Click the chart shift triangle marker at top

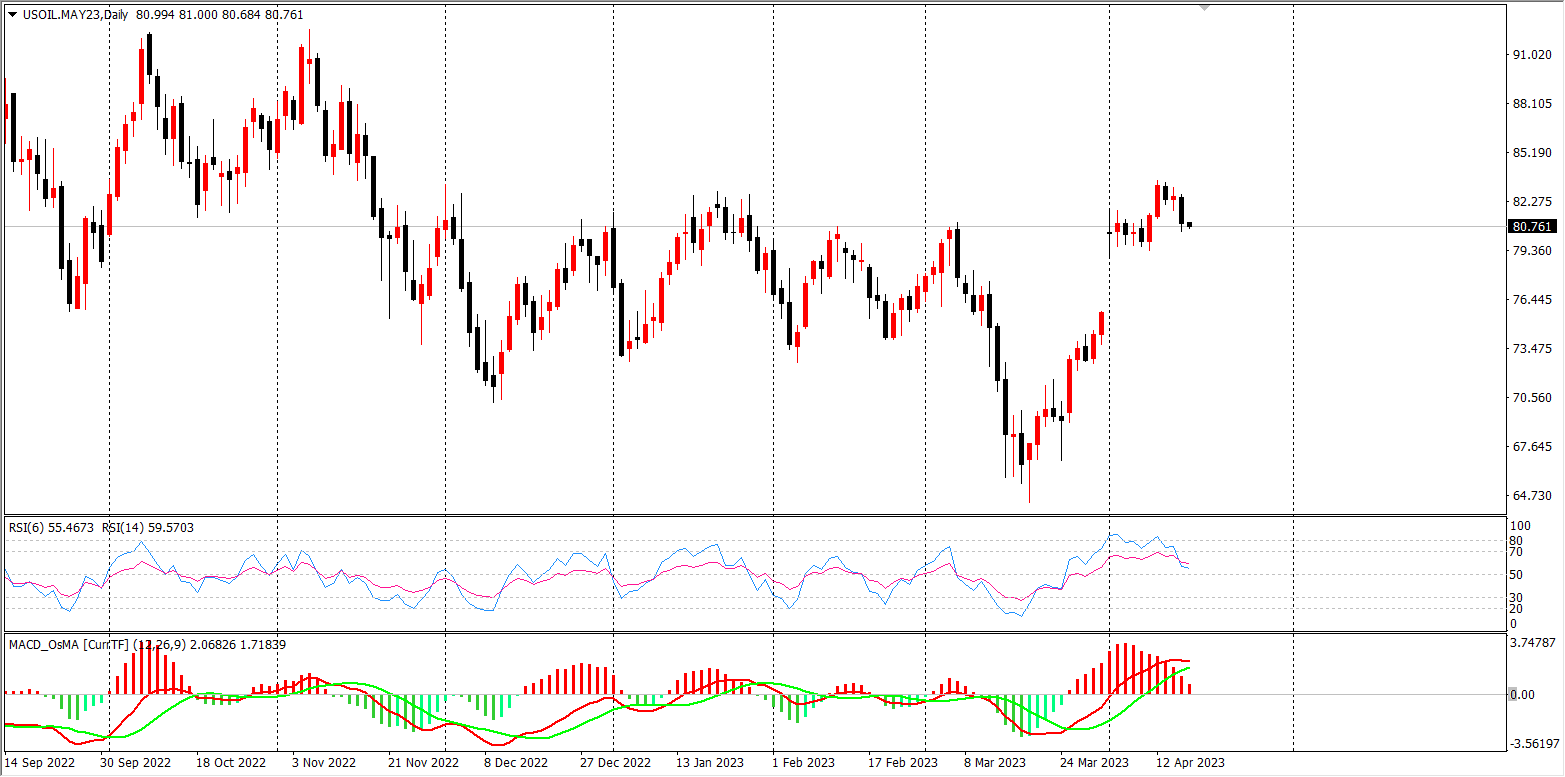pyautogui.click(x=1205, y=8)
